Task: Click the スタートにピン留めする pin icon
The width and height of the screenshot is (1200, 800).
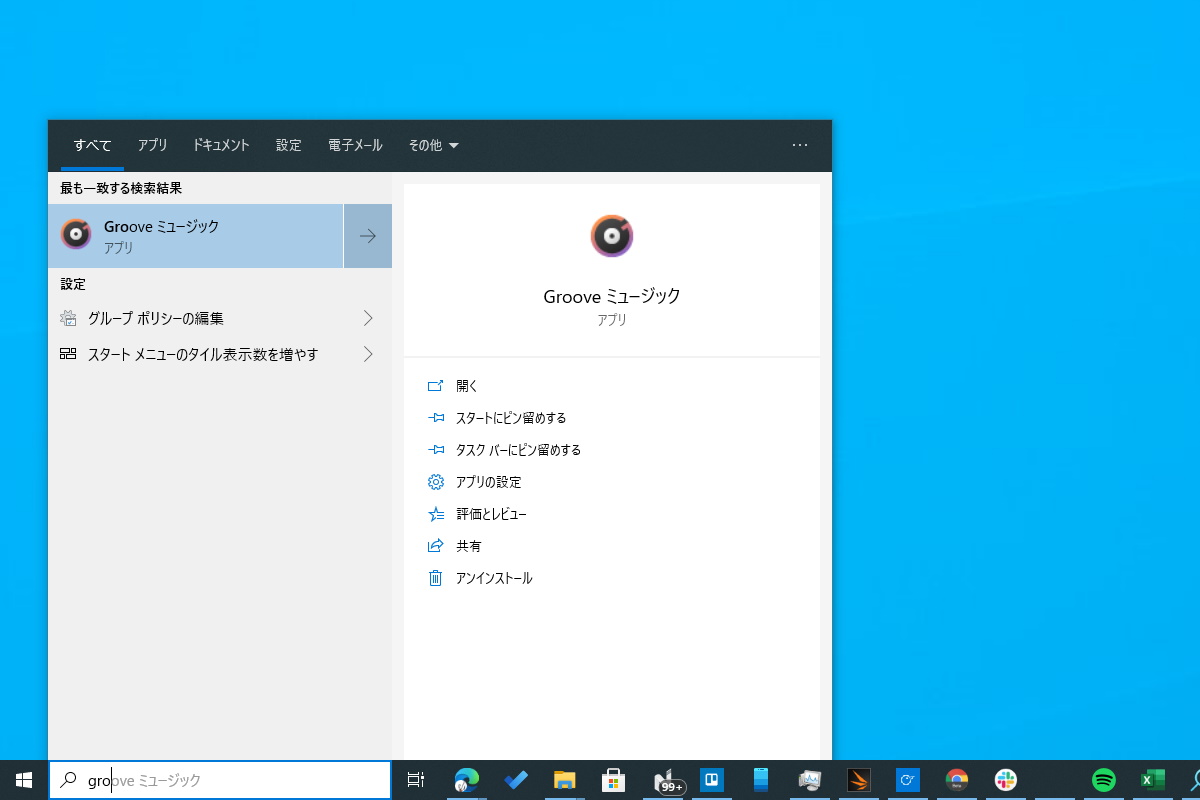Action: (x=436, y=418)
